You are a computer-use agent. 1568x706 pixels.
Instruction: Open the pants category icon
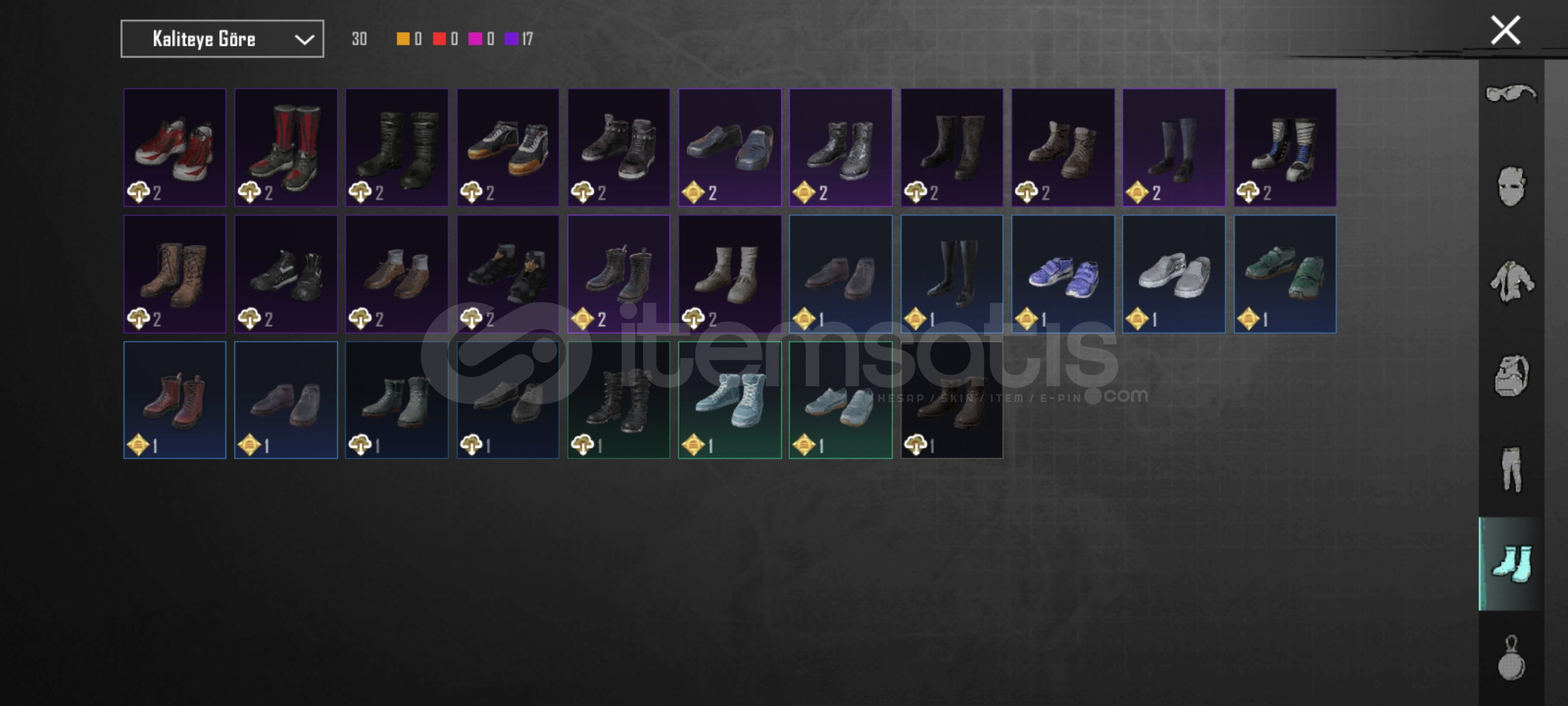coord(1511,469)
